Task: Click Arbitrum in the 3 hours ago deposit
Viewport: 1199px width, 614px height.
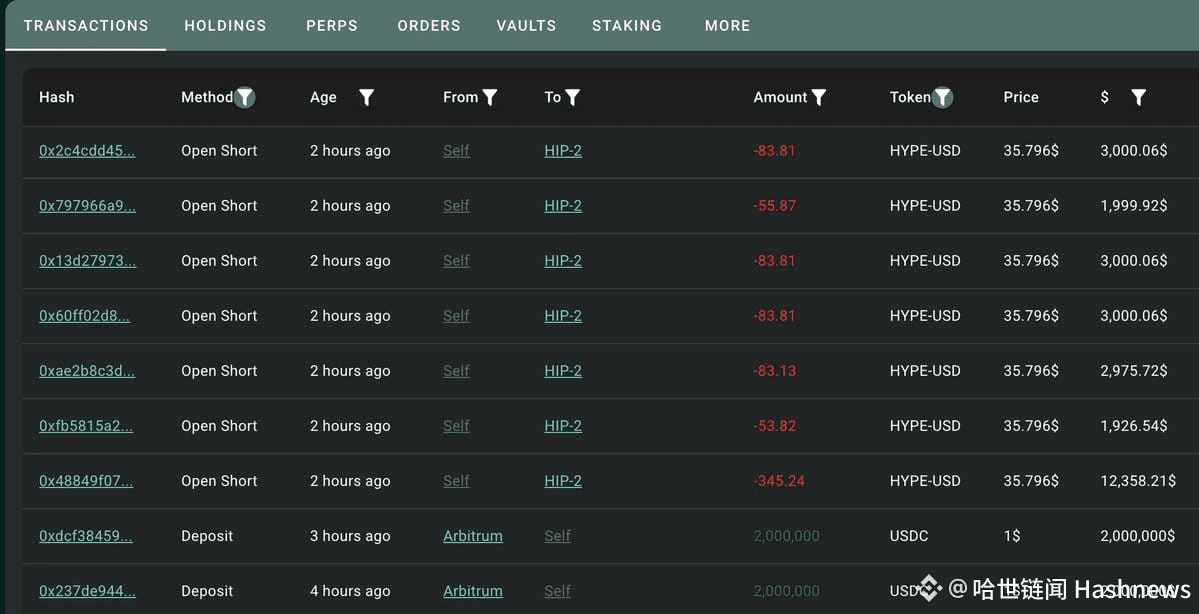Action: [x=473, y=536]
